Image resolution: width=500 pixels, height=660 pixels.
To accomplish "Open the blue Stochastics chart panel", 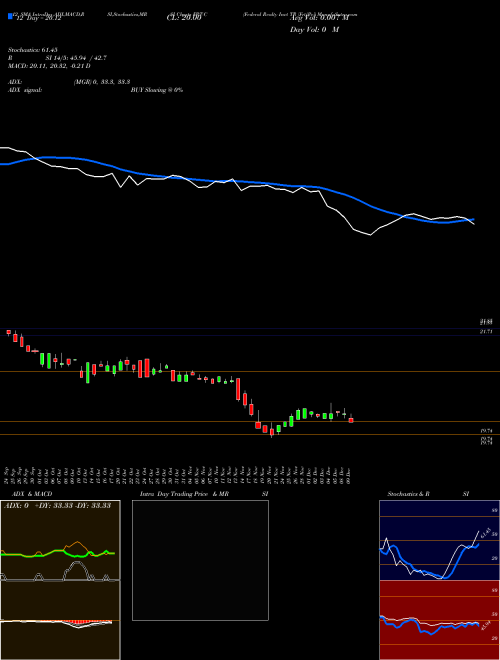I will (x=439, y=540).
